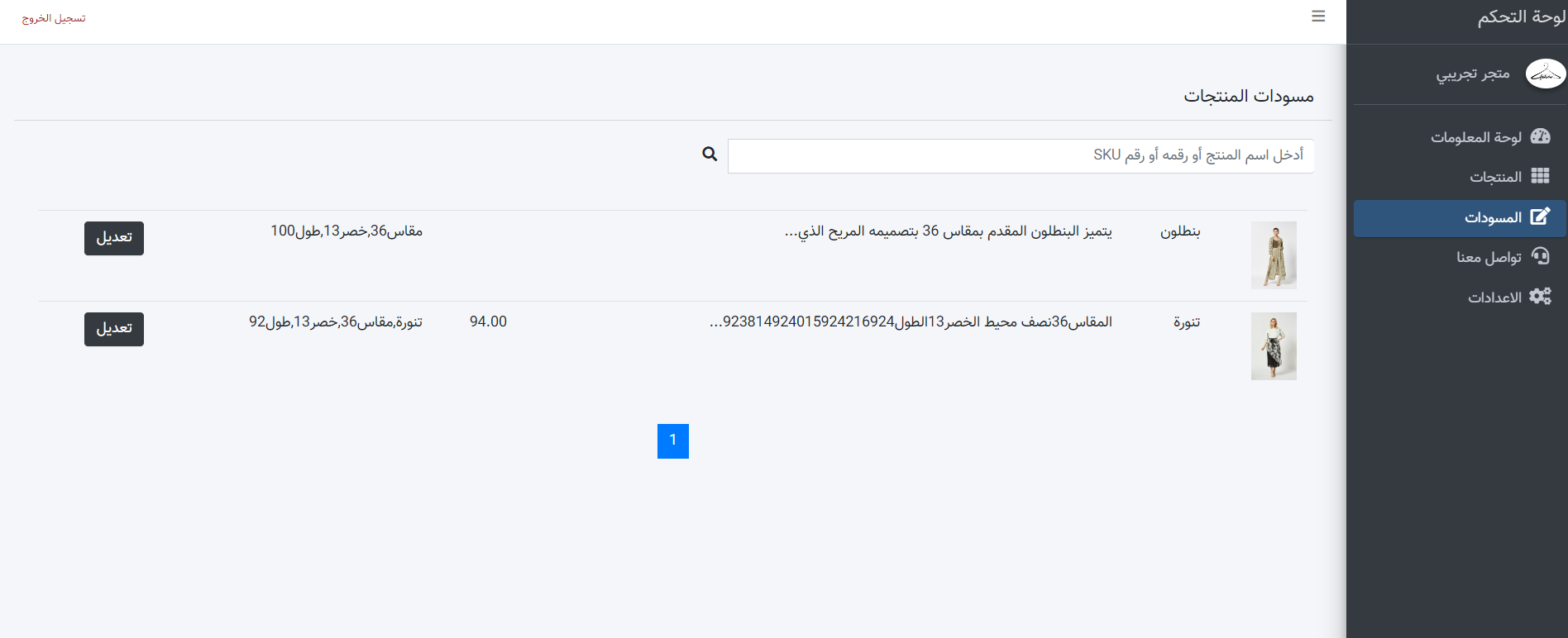Click the تنورة product thumbnail
The image size is (1568, 638).
[1274, 346]
